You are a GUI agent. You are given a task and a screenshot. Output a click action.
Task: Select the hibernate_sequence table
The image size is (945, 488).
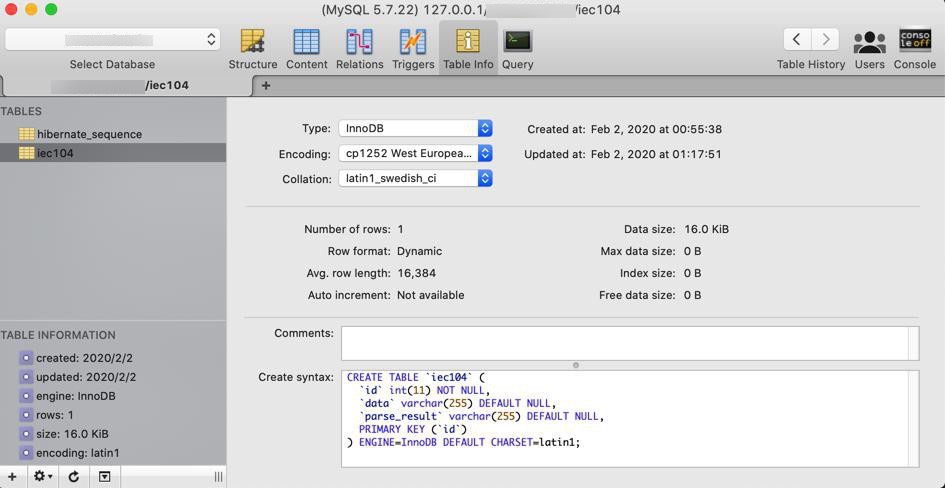[89, 134]
